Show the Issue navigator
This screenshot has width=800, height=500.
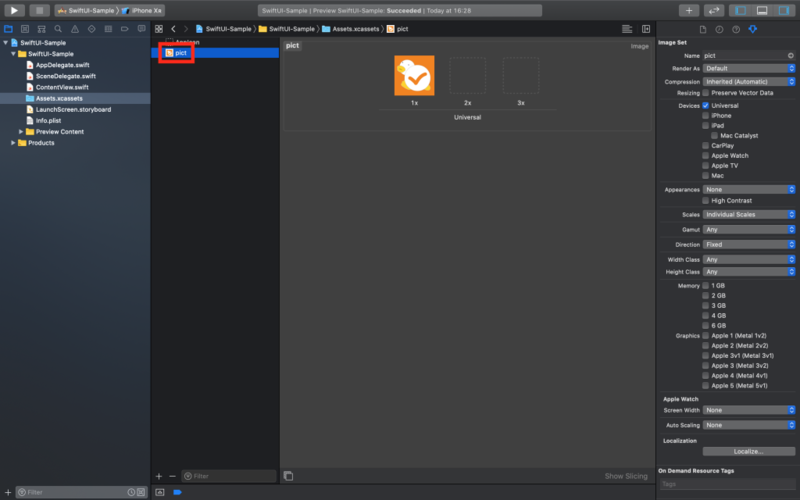pyautogui.click(x=75, y=29)
